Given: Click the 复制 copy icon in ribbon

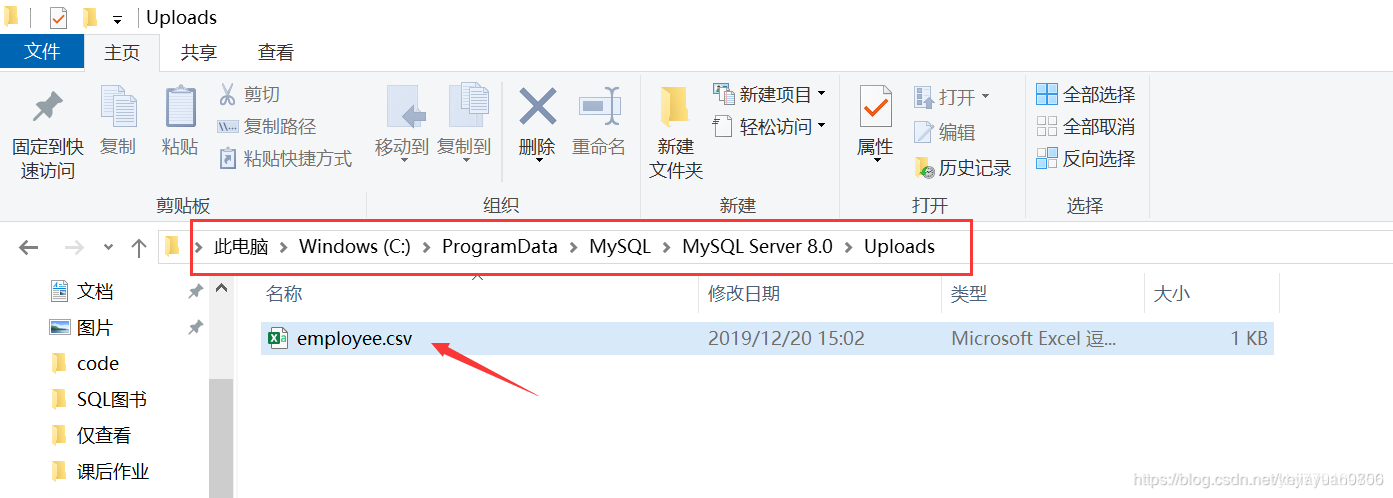Looking at the screenshot, I should pos(117,107).
